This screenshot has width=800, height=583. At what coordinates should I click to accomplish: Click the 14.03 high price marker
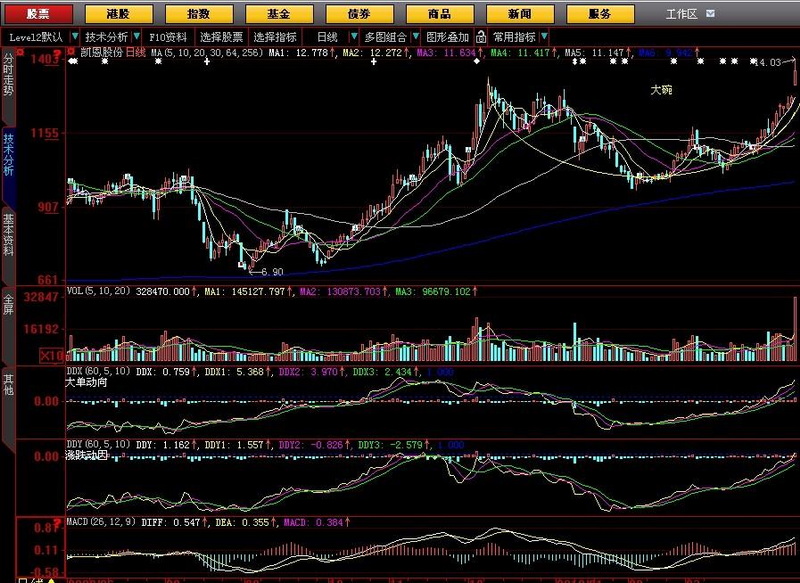pos(767,63)
